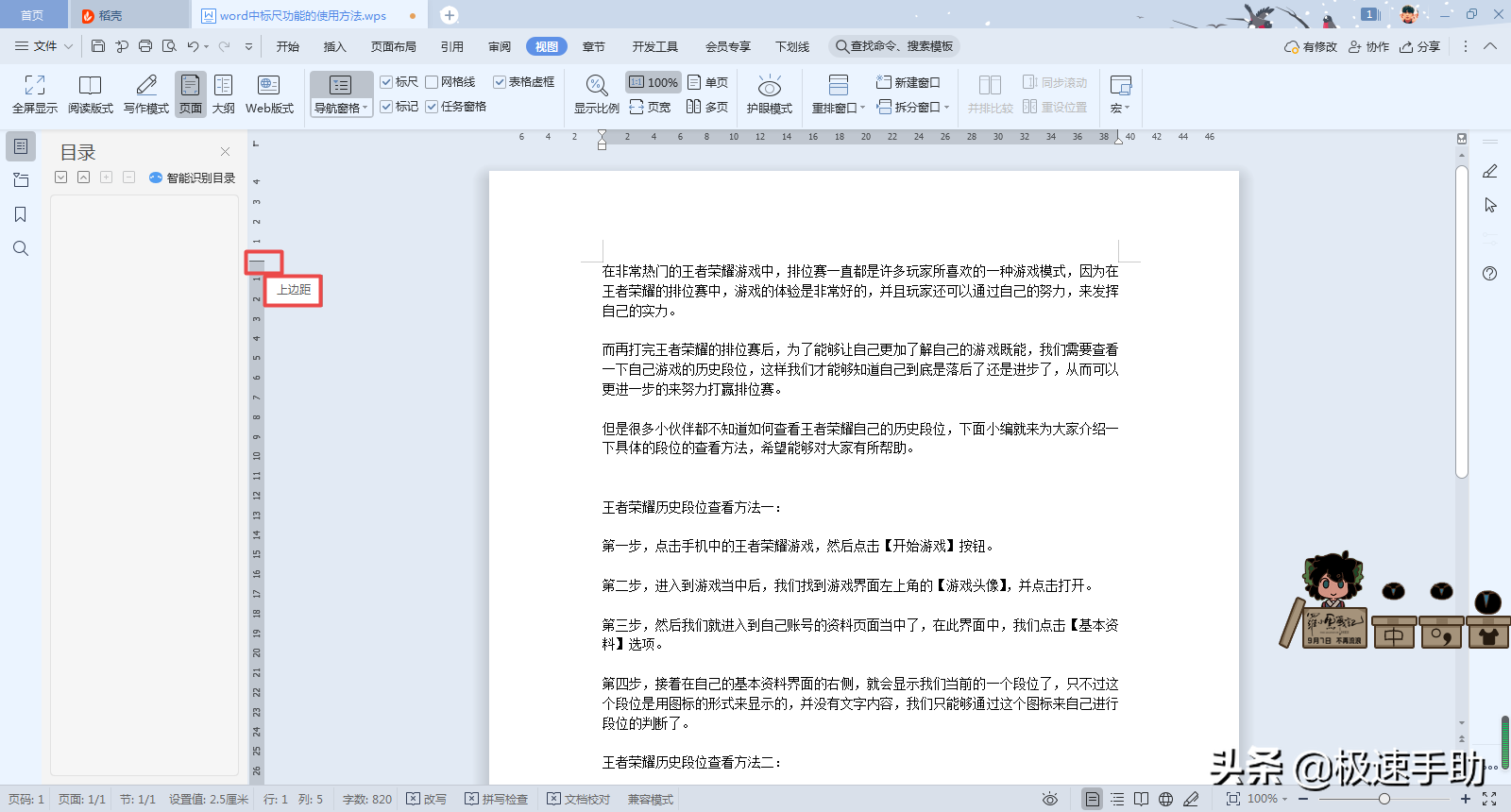Select single page view (单页)
This screenshot has width=1511, height=812.
point(708,82)
